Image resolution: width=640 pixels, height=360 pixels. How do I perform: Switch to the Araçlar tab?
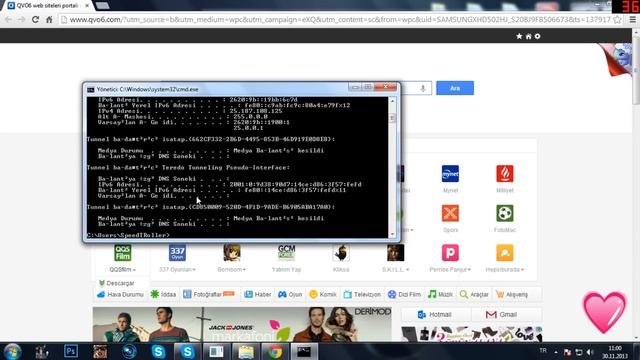pyautogui.click(x=474, y=295)
